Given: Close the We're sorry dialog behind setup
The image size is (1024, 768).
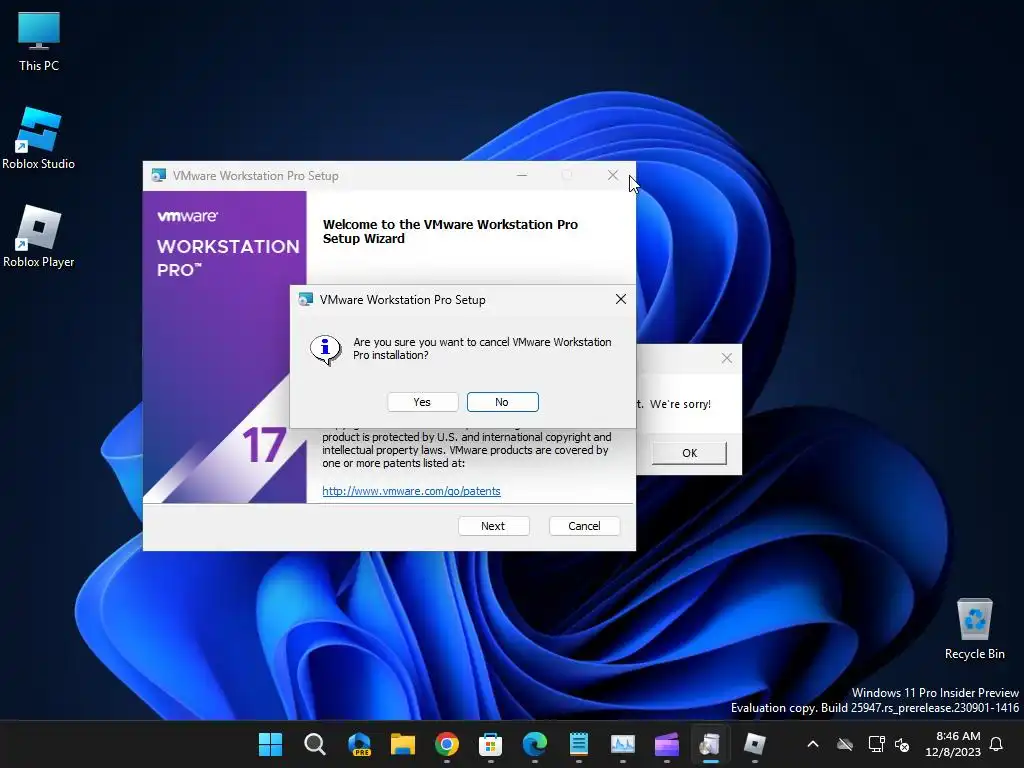Looking at the screenshot, I should (726, 358).
